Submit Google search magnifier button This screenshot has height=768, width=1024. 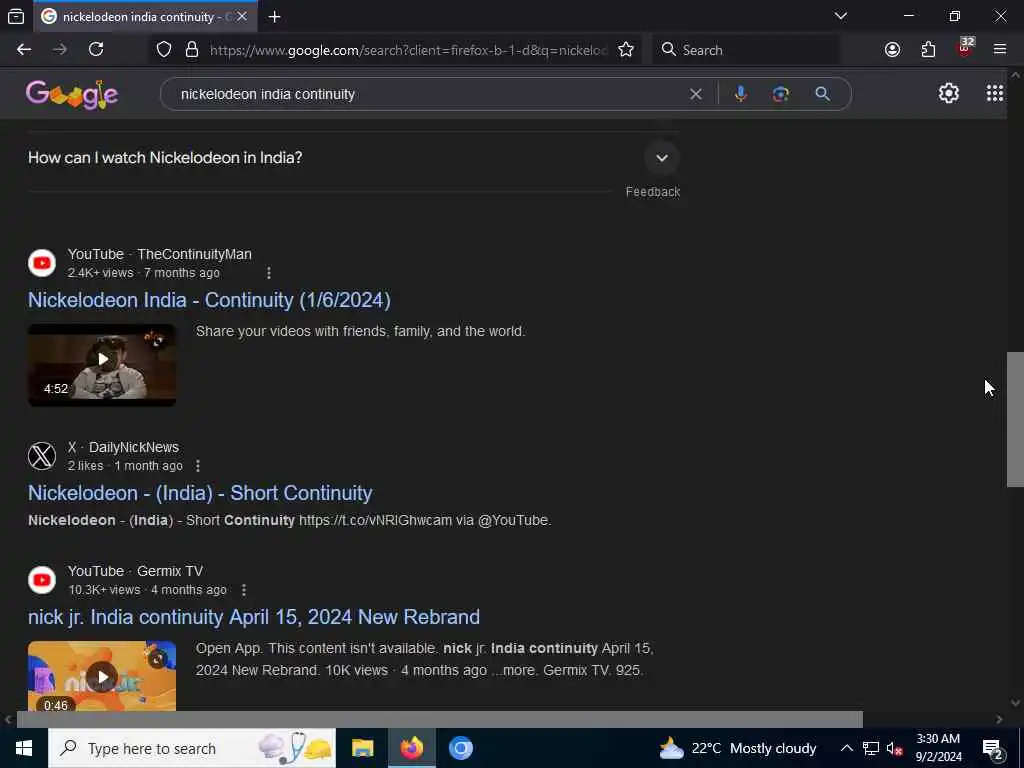tap(823, 94)
